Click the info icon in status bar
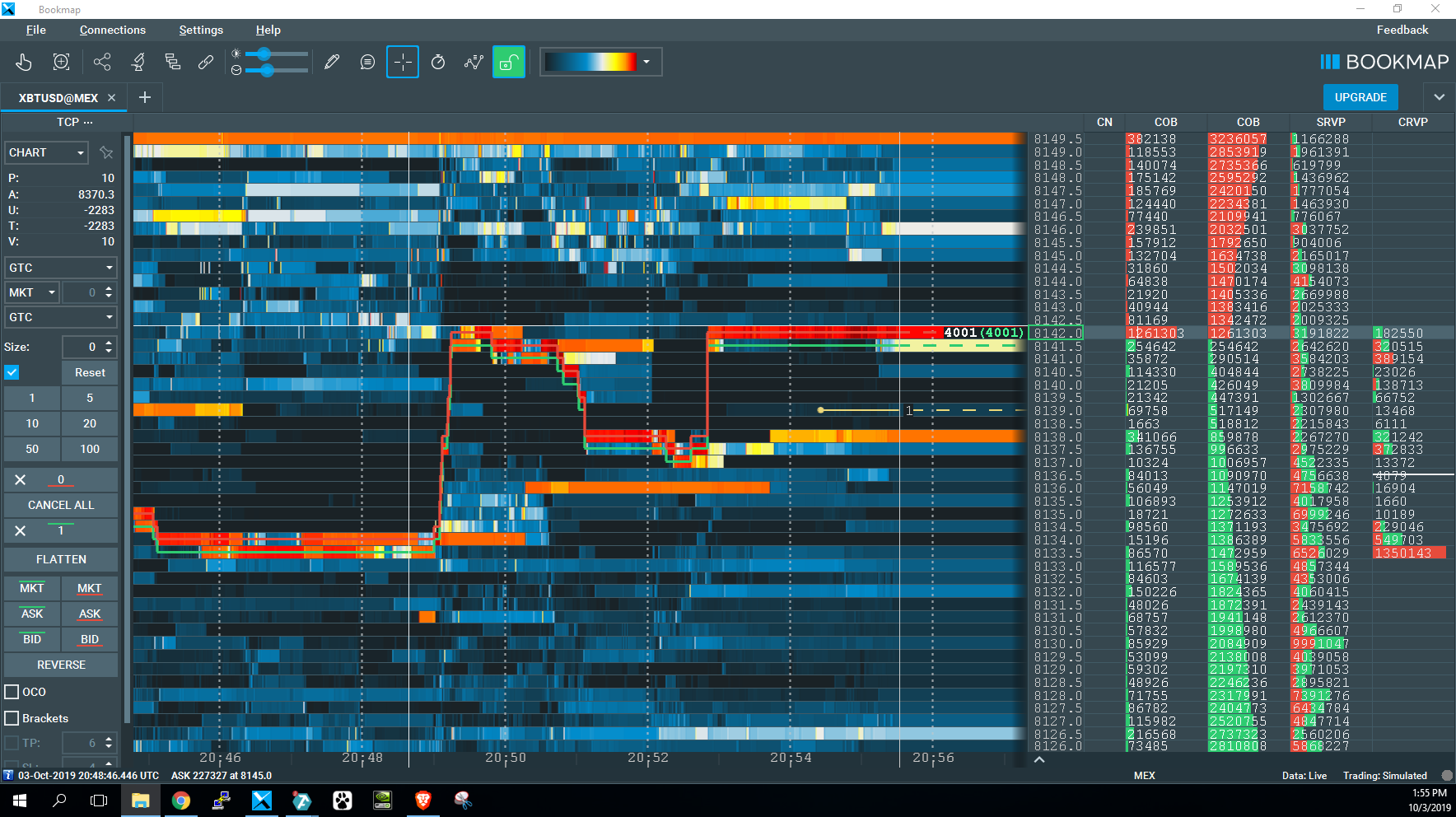Image resolution: width=1456 pixels, height=817 pixels. tap(8, 775)
